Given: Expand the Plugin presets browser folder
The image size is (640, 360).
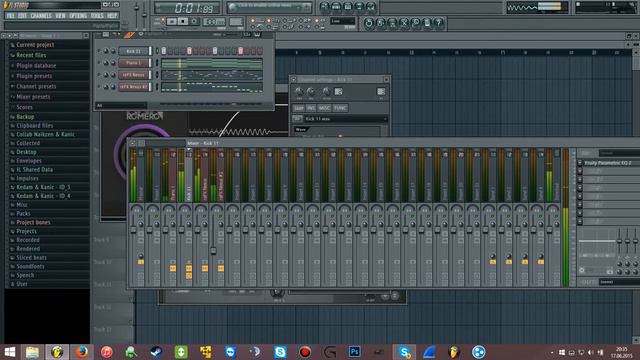Looking at the screenshot, I should [x=34, y=76].
